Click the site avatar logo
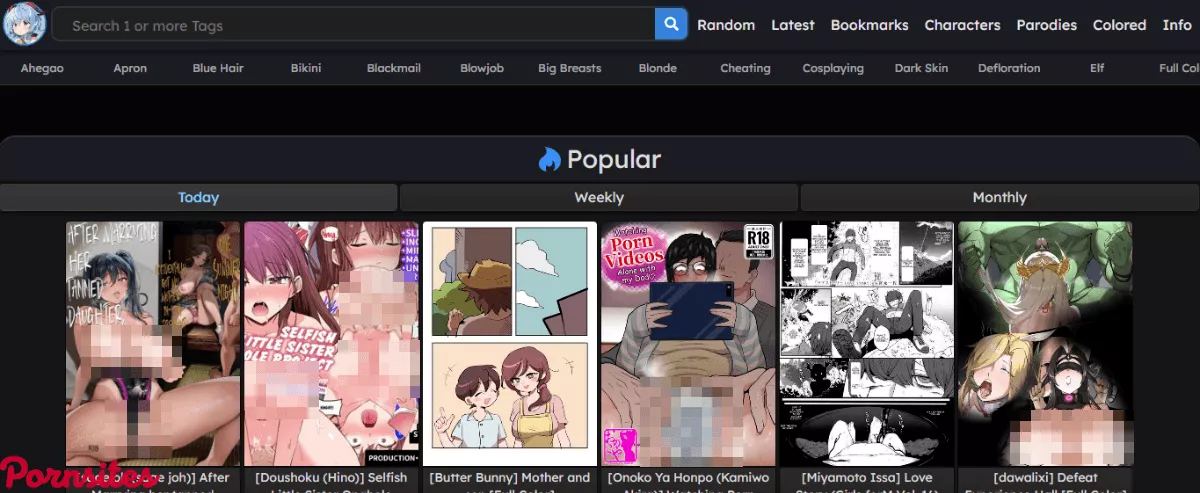The height and width of the screenshot is (493, 1200). [x=24, y=24]
